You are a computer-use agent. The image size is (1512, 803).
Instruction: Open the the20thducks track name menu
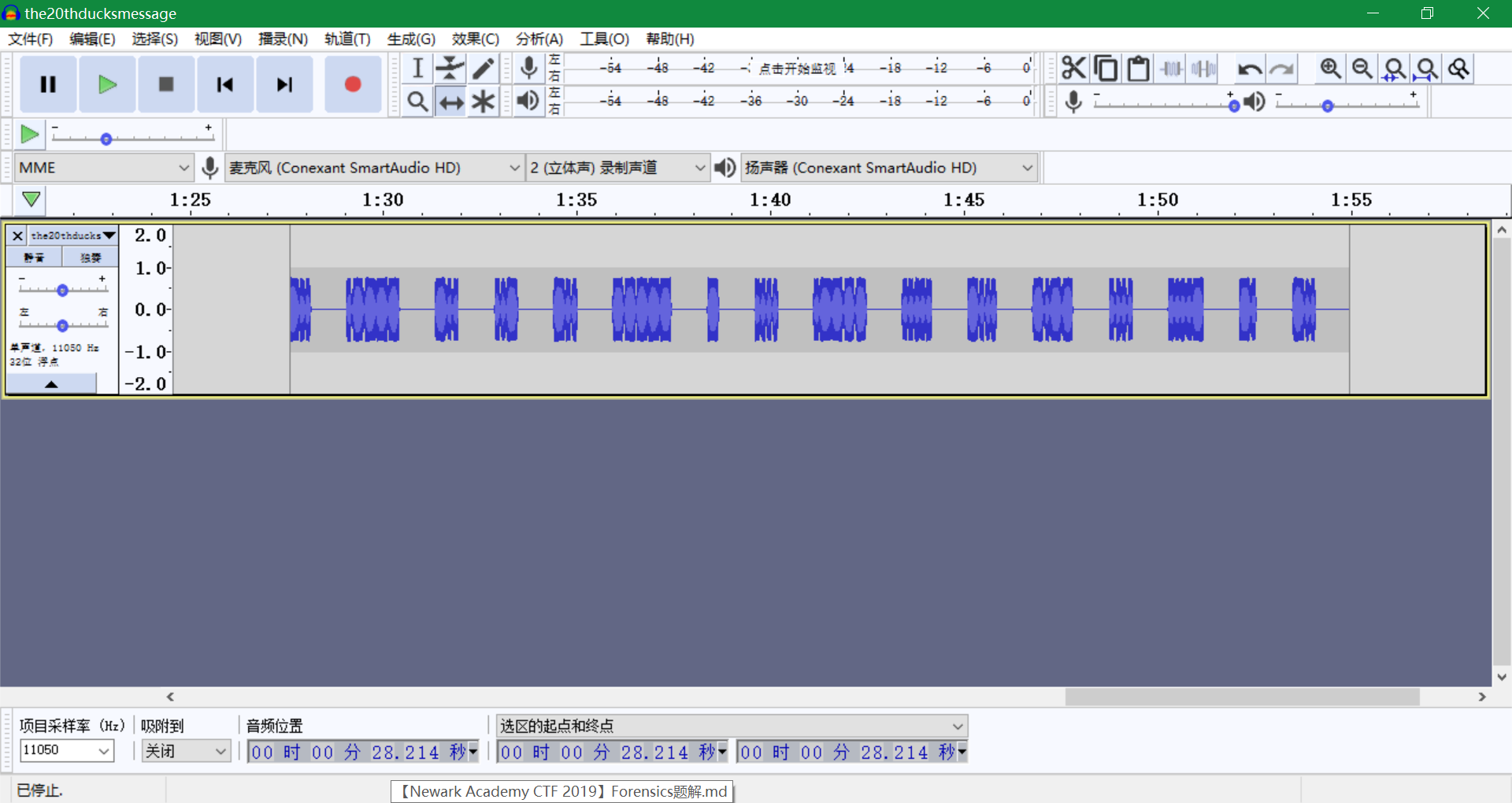pyautogui.click(x=73, y=235)
